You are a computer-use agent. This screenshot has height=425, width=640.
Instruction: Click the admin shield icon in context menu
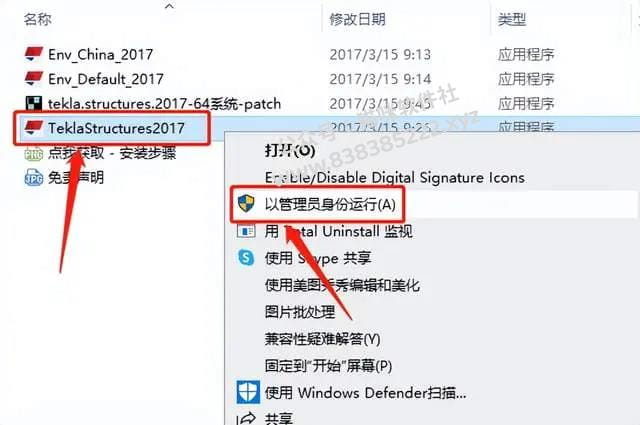[x=246, y=203]
